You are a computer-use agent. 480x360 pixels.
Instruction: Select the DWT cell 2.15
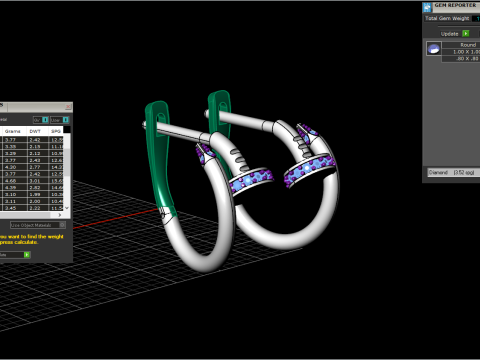38,146
